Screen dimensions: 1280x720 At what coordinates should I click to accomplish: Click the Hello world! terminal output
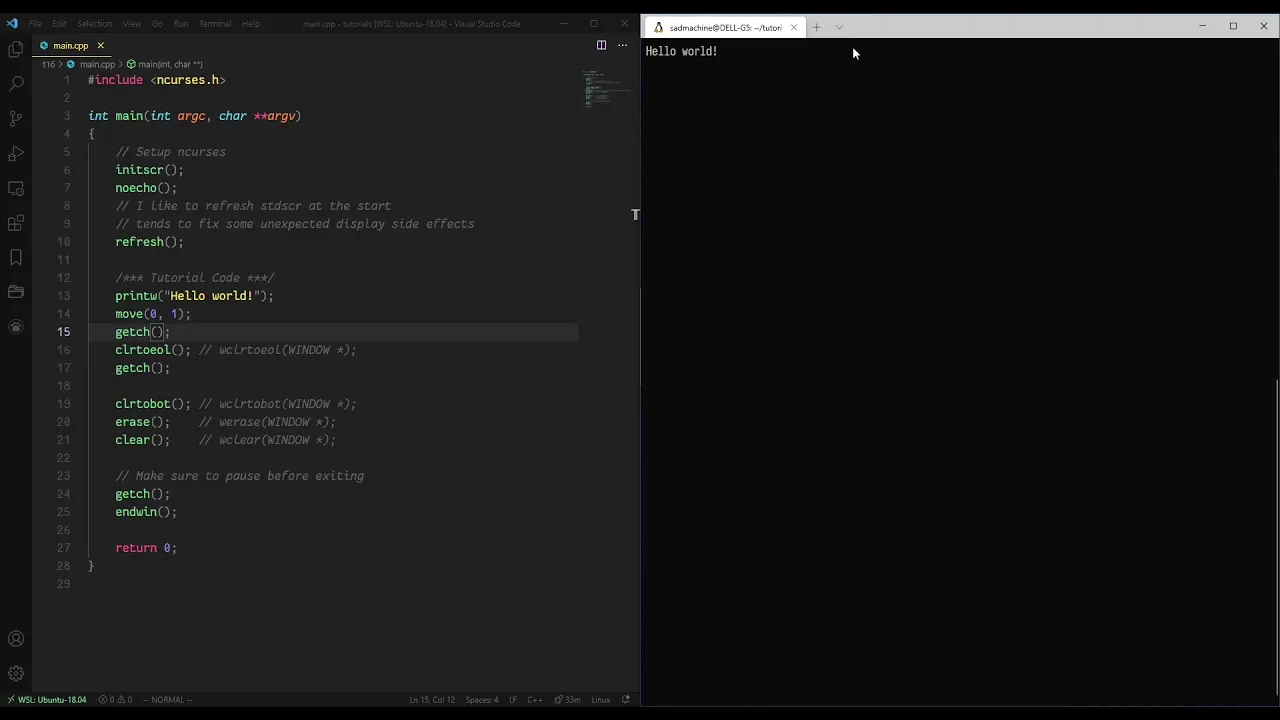tap(682, 51)
